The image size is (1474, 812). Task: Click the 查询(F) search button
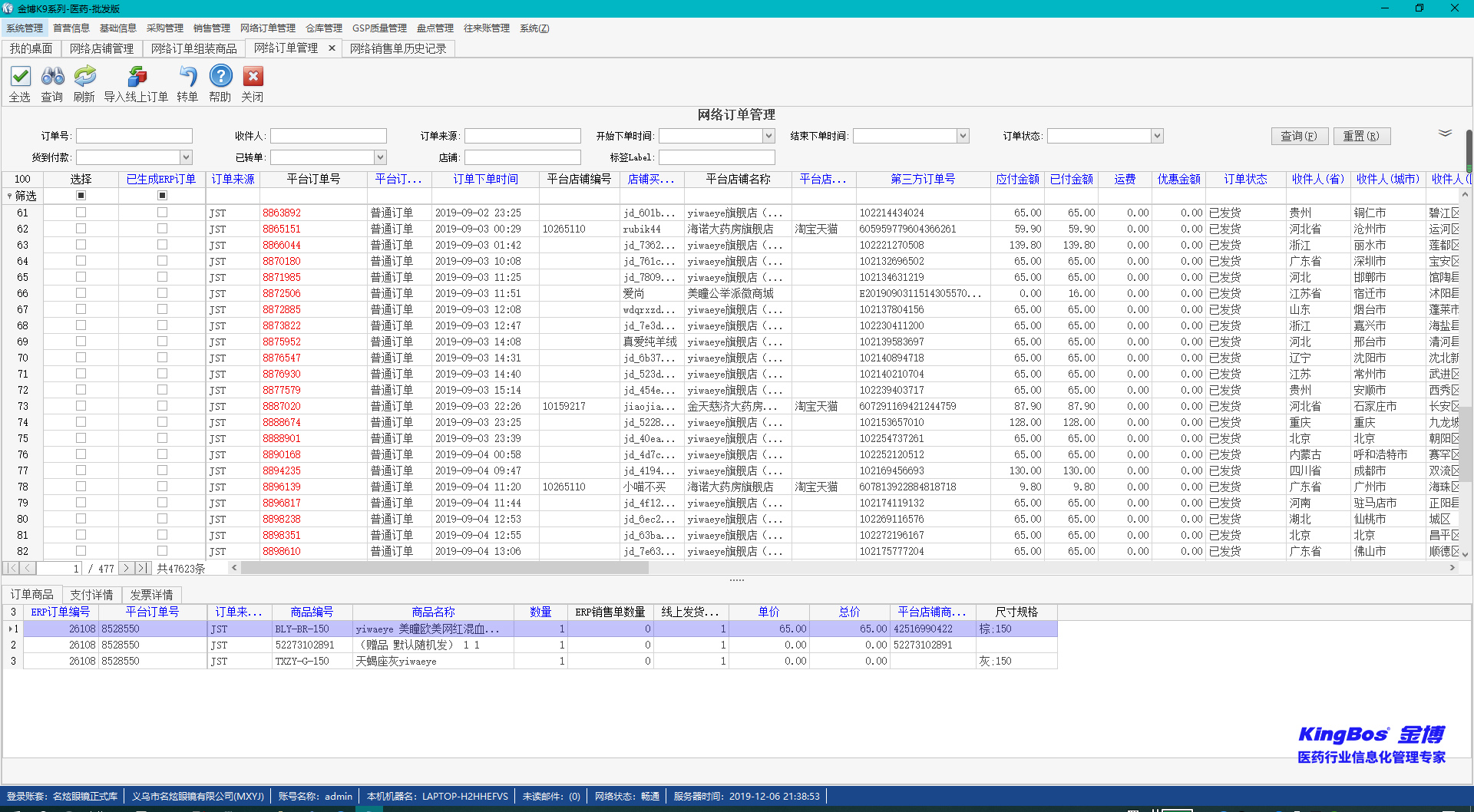click(x=1298, y=136)
